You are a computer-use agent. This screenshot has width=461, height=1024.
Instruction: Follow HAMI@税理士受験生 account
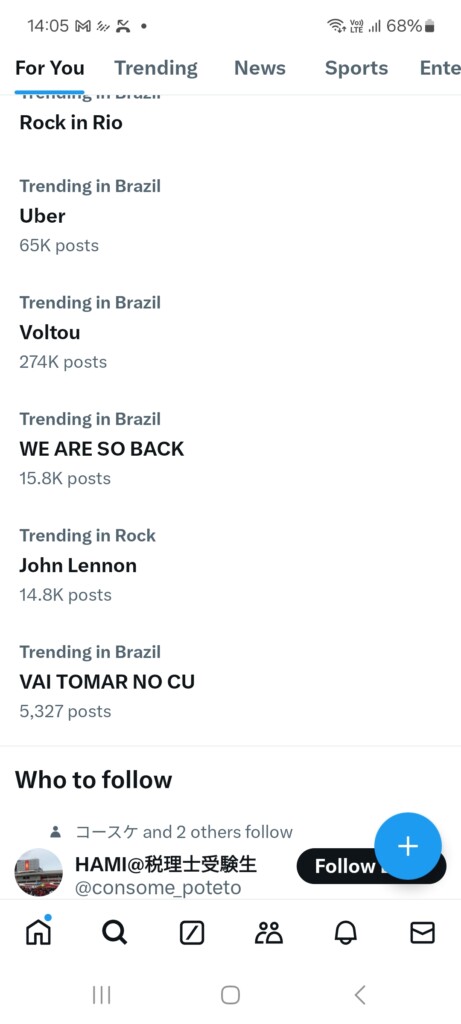coord(371,866)
